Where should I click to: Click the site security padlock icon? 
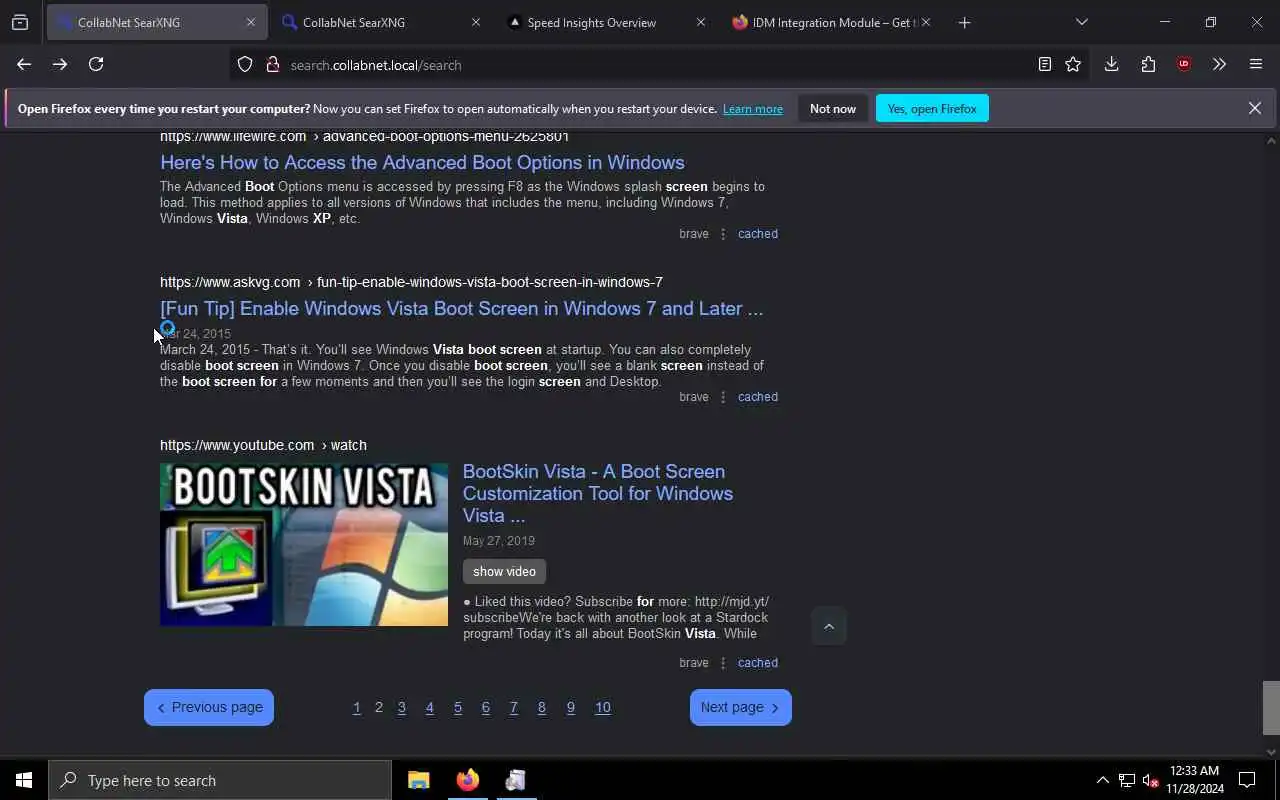(x=272, y=64)
